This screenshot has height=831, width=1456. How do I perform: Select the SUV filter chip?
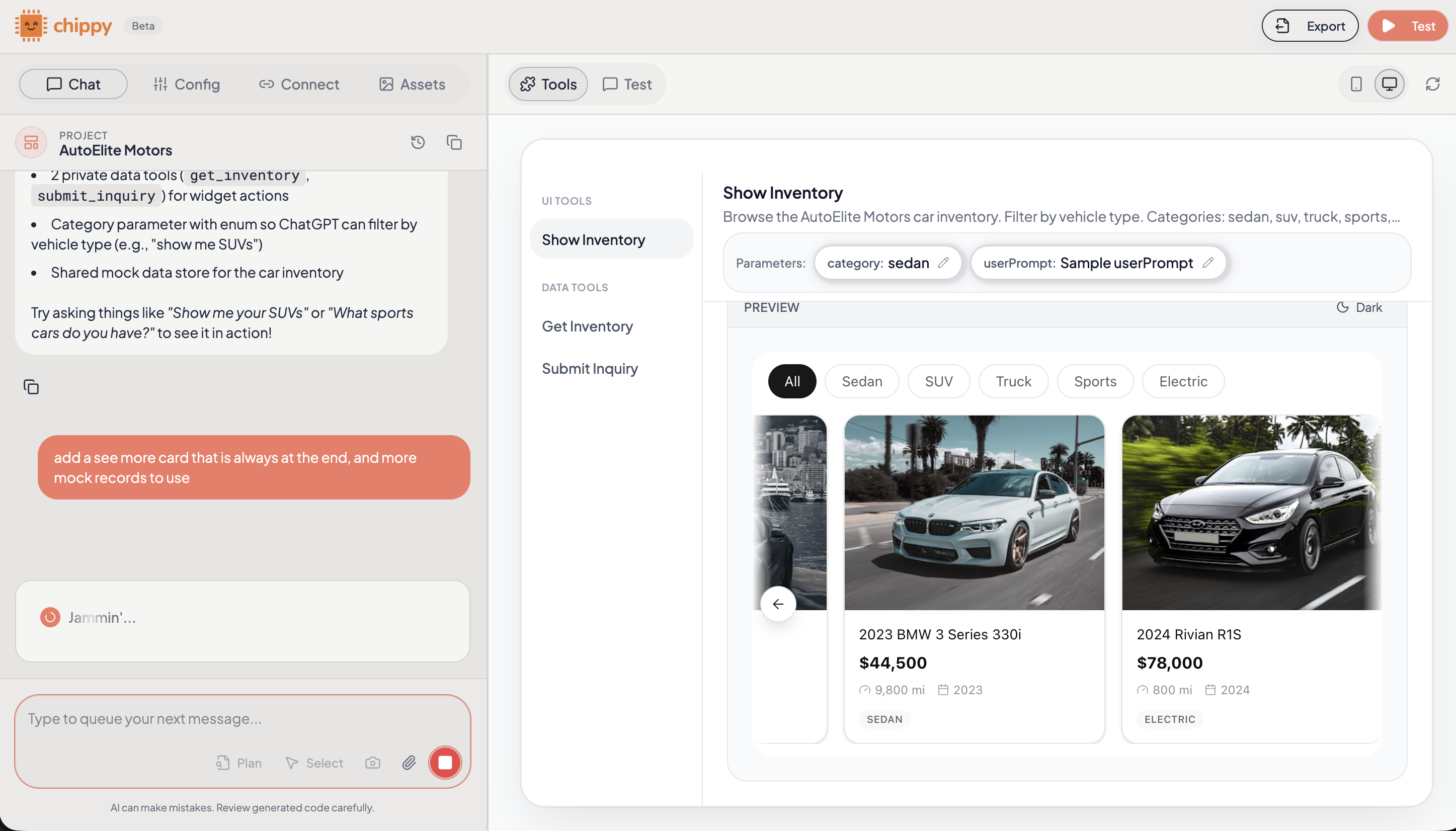pos(939,381)
